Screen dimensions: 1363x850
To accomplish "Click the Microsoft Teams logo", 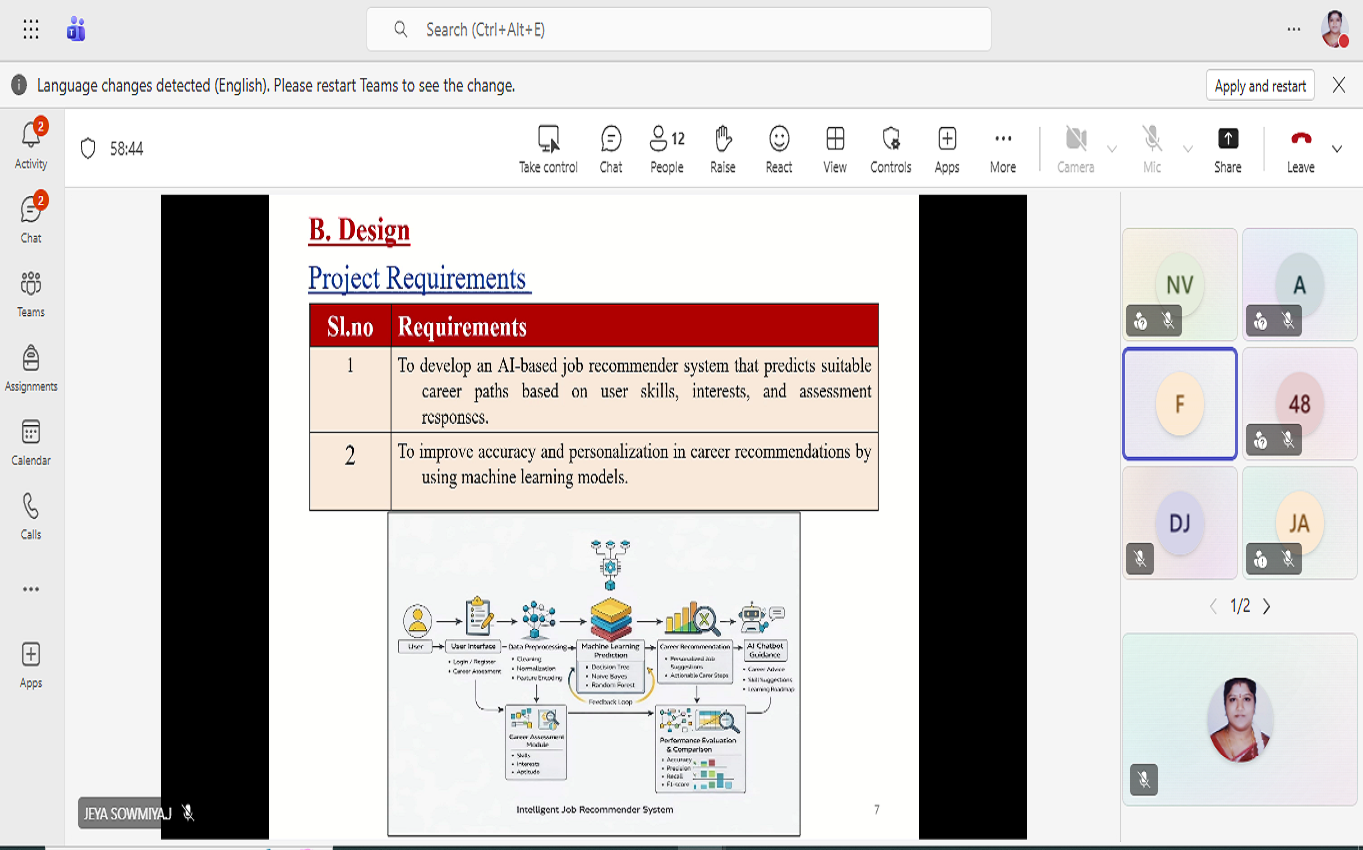I will pyautogui.click(x=76, y=30).
